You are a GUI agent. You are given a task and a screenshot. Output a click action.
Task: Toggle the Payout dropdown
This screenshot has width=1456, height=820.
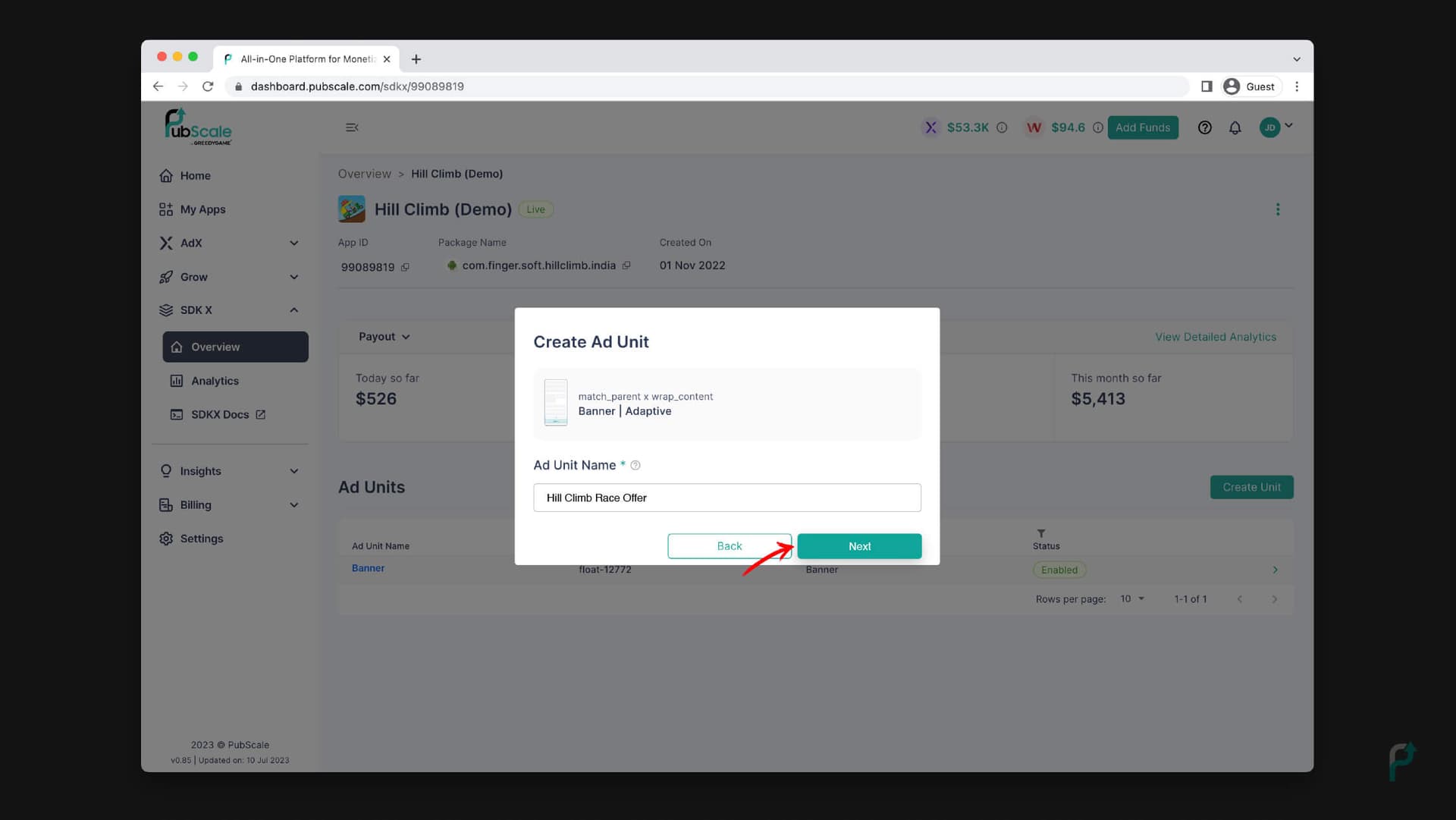pos(384,336)
